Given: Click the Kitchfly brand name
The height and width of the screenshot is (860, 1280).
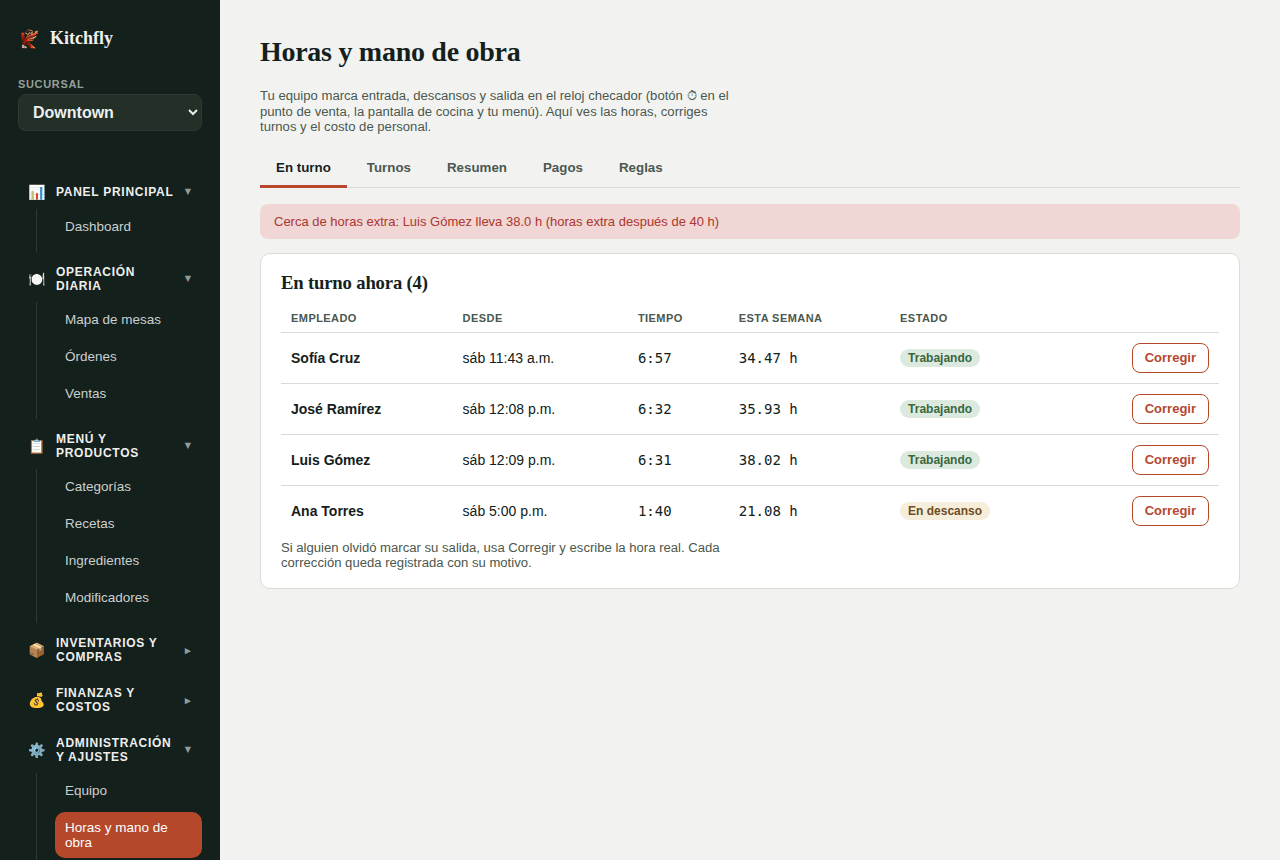Looking at the screenshot, I should click(81, 39).
